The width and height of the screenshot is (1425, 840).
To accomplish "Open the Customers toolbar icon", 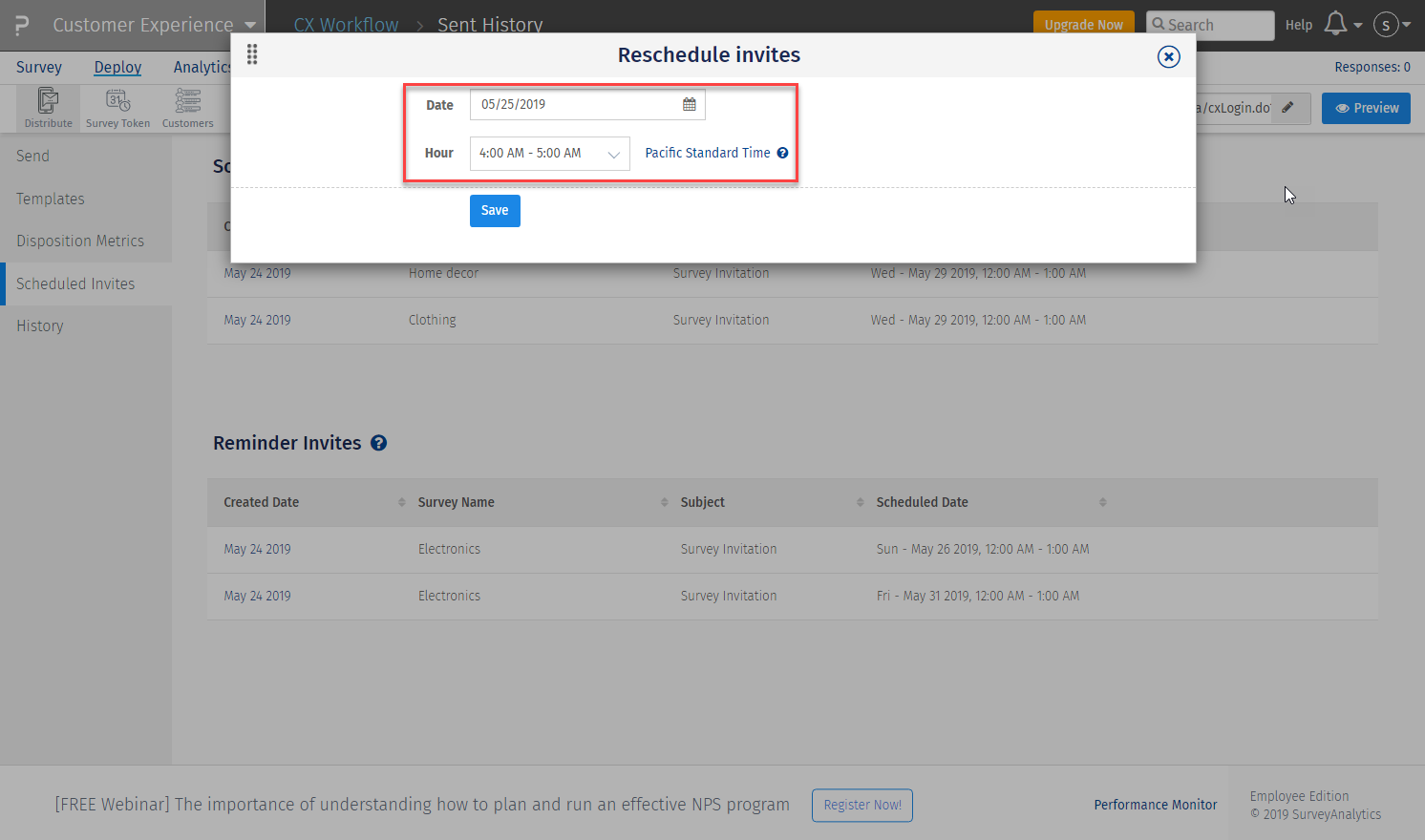I will pos(188,108).
